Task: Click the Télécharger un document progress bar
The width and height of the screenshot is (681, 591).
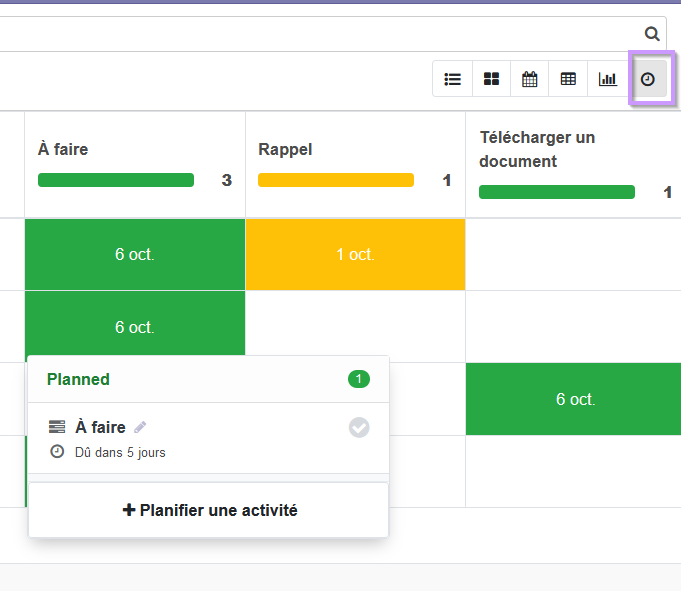Action: tap(557, 192)
